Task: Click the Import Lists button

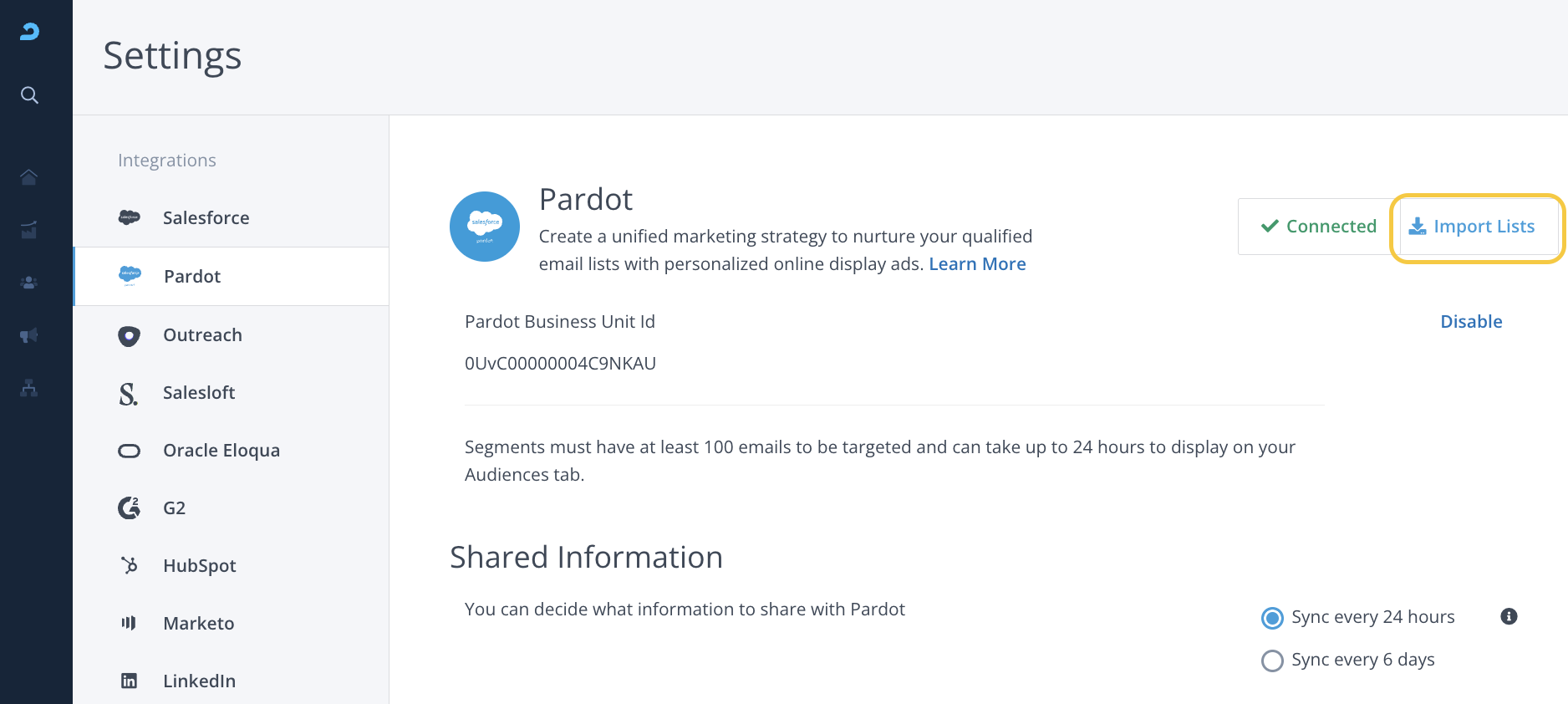Action: pos(1473,227)
